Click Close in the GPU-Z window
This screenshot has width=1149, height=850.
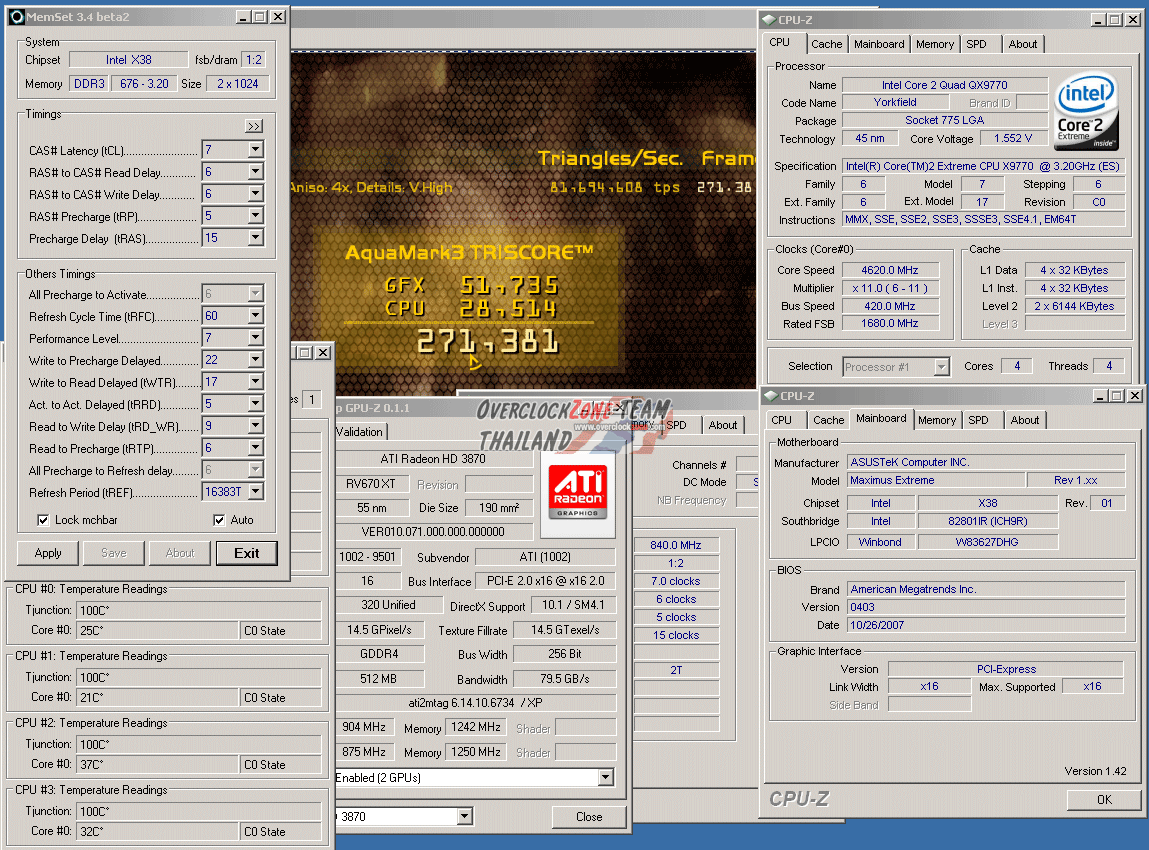[x=589, y=816]
